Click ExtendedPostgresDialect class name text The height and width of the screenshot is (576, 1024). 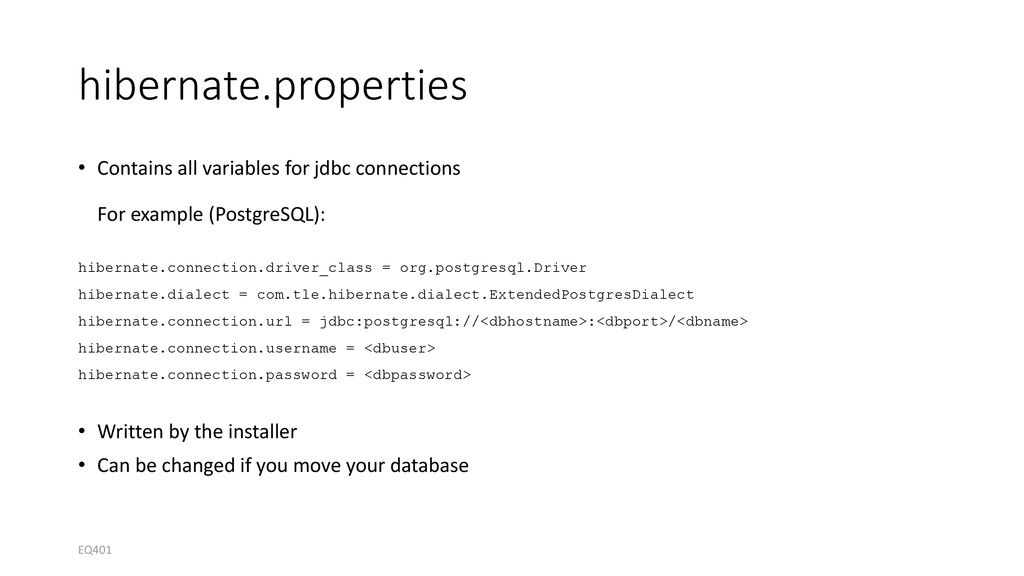click(592, 295)
